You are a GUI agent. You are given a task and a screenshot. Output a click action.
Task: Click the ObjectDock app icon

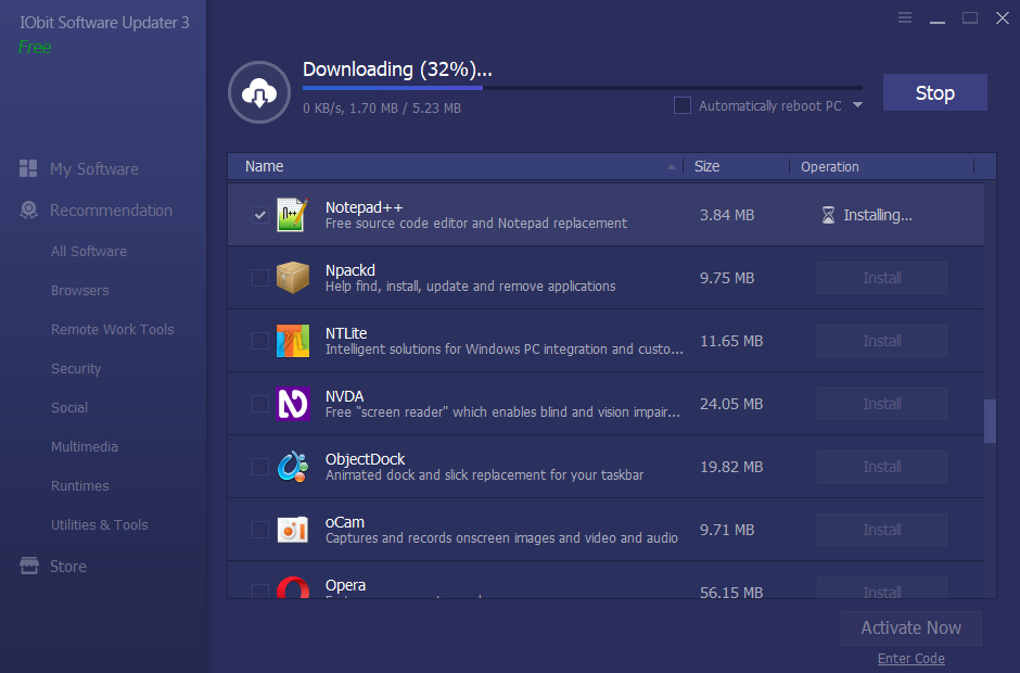tap(293, 467)
